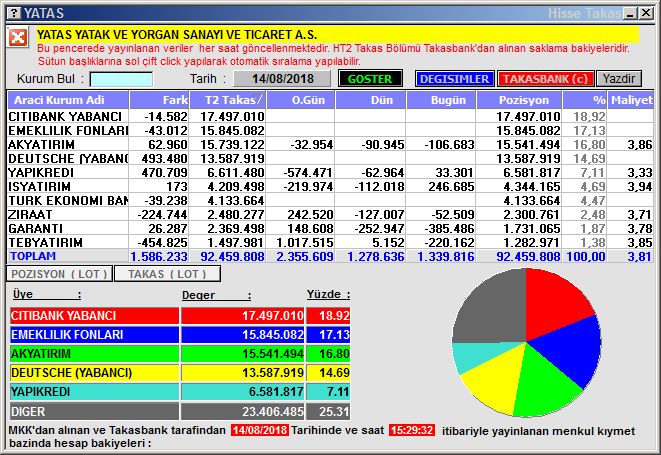Image resolution: width=661 pixels, height=455 pixels.
Task: Click the TOPLAM total row label
Action: click(x=33, y=256)
